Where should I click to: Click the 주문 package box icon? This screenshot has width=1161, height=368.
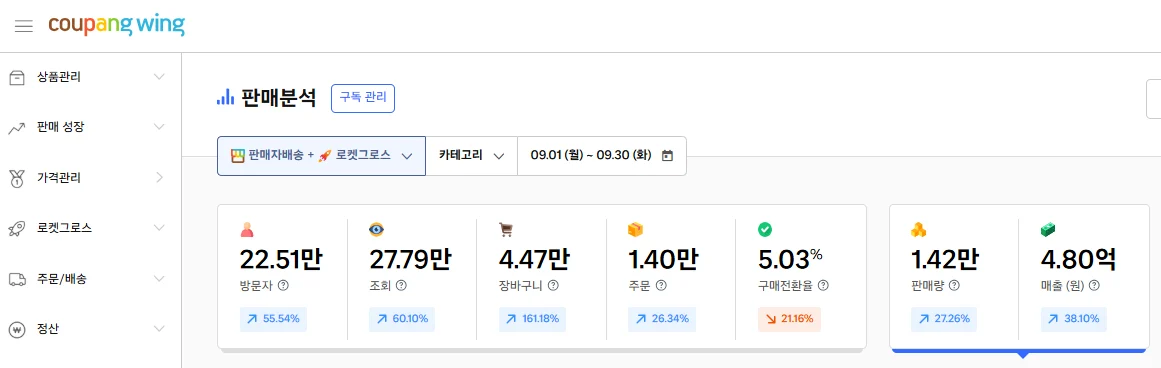[x=635, y=230]
